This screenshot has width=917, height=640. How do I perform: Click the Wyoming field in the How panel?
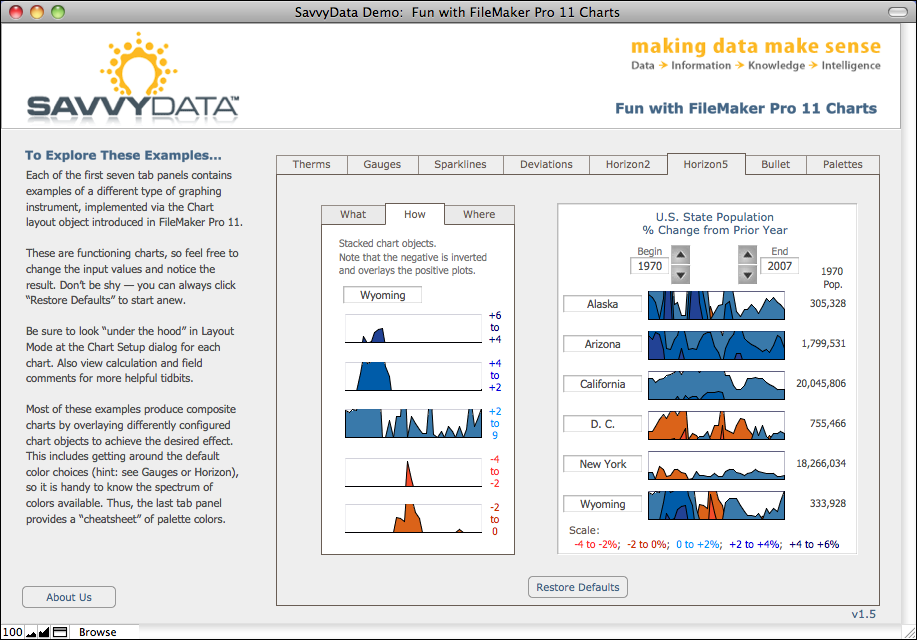pyautogui.click(x=382, y=295)
